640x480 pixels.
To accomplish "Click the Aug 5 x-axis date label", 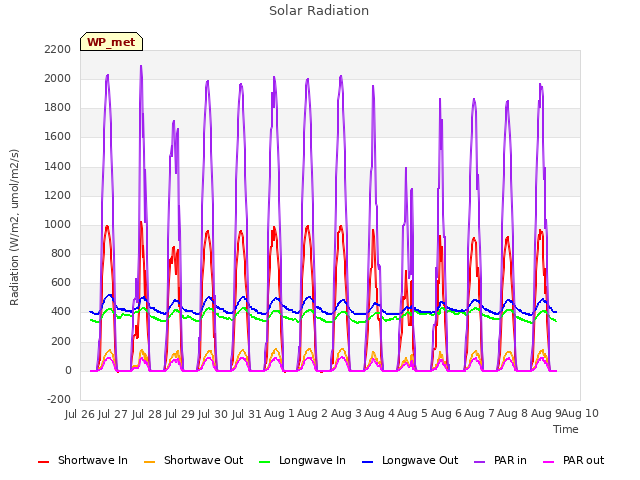I will (413, 414).
